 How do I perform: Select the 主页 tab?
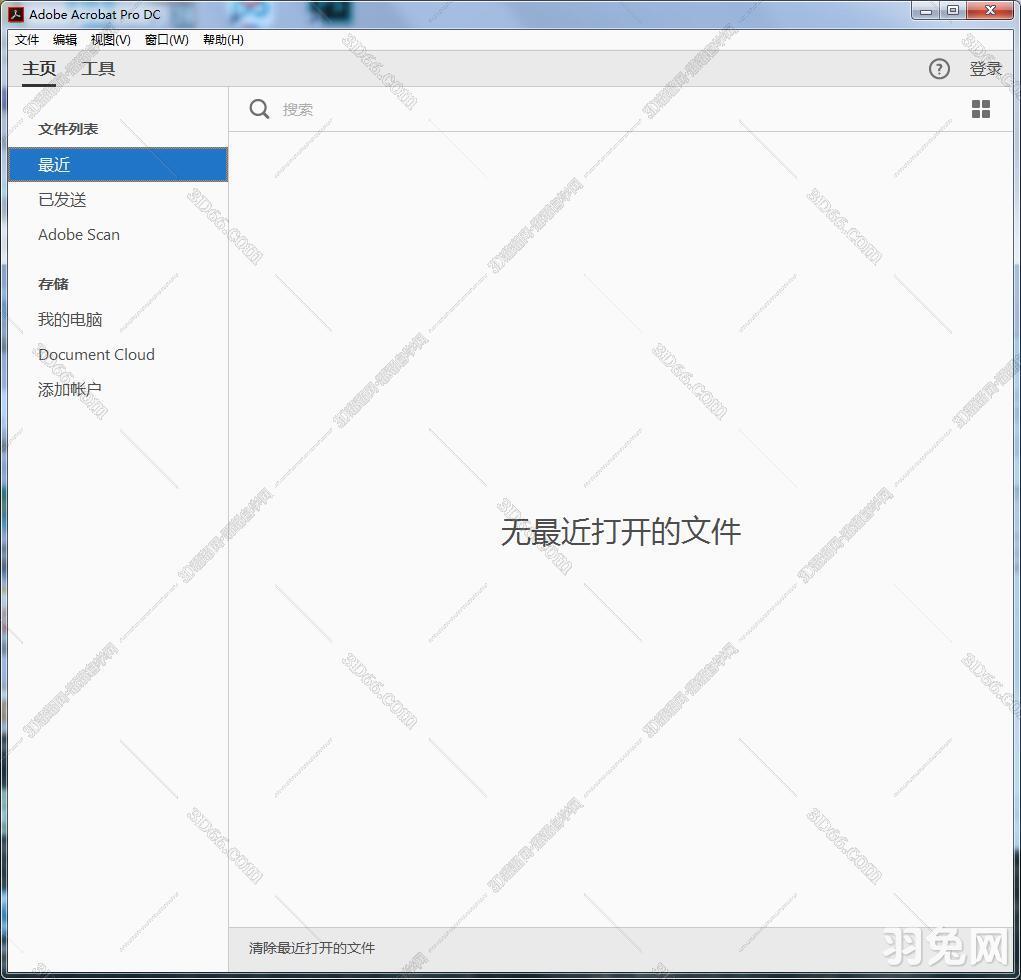coord(39,69)
